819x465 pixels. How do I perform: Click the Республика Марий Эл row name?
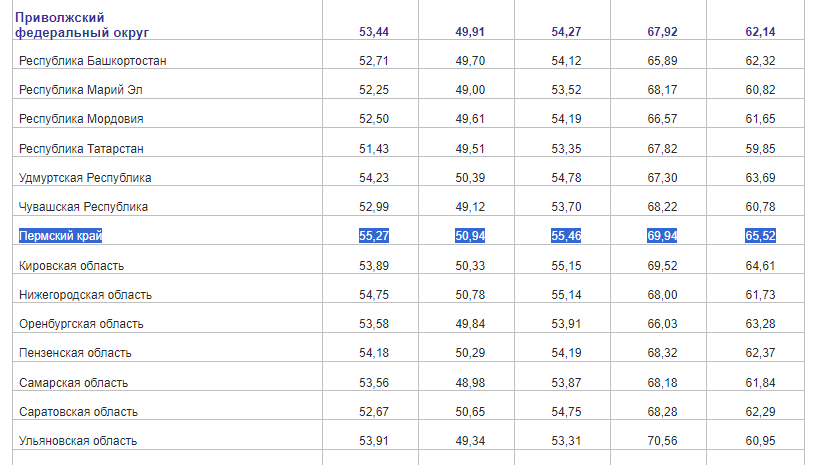pyautogui.click(x=81, y=90)
